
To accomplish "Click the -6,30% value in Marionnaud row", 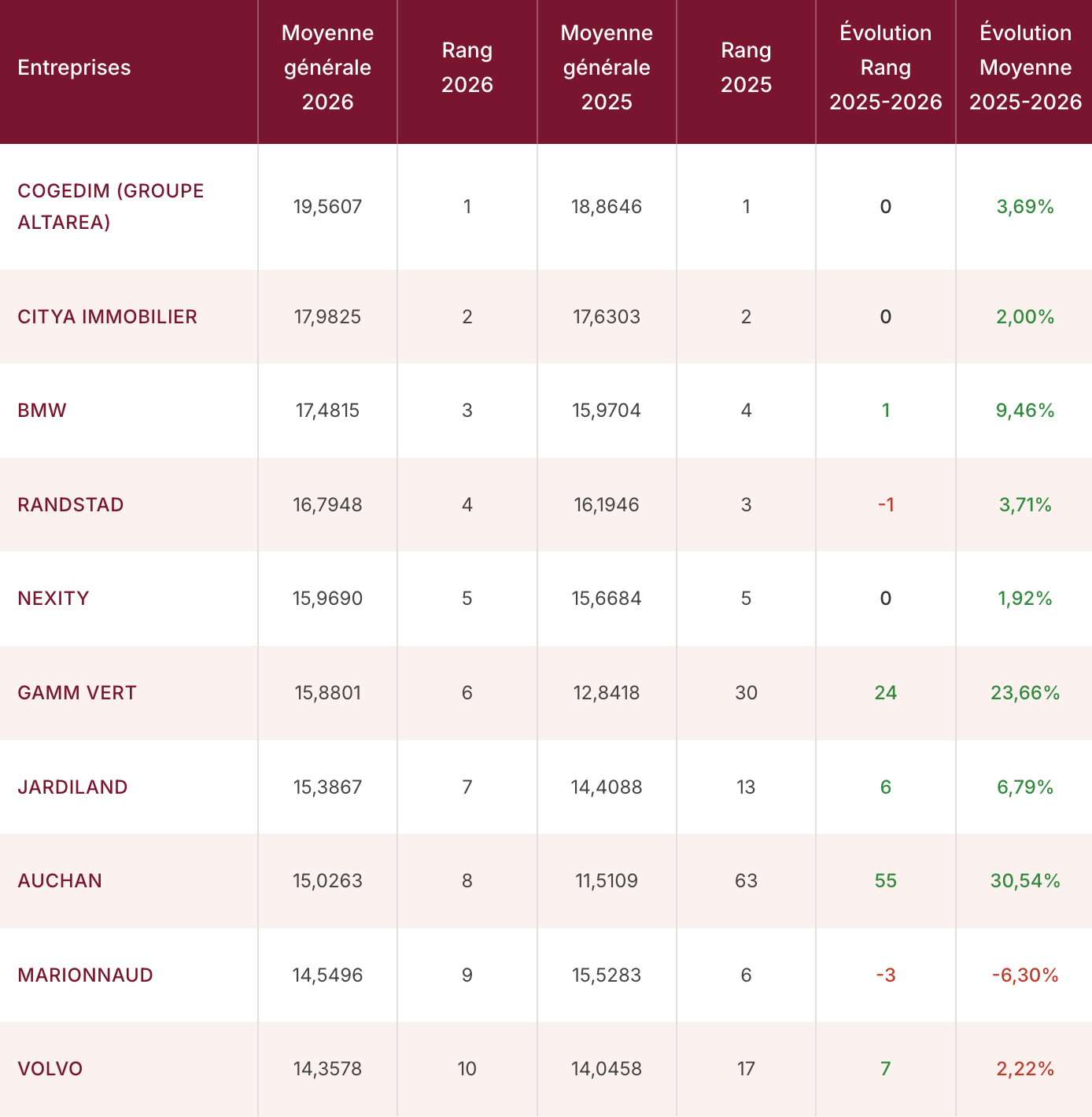I will click(1025, 975).
